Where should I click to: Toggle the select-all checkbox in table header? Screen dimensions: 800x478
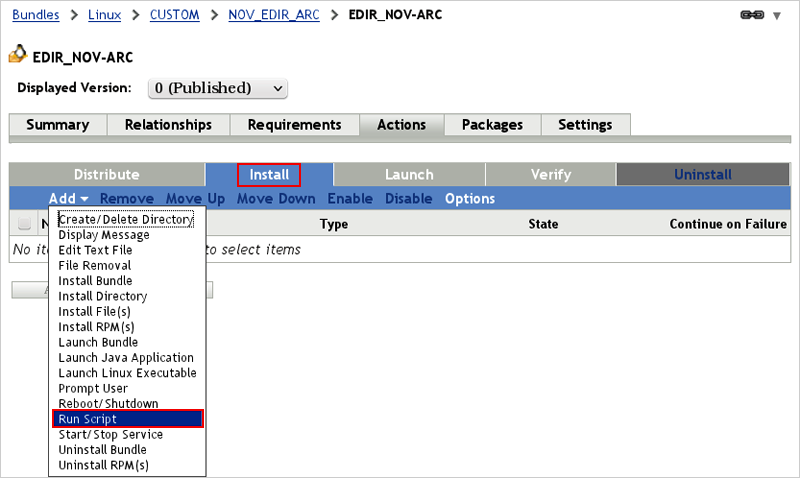[x=25, y=224]
